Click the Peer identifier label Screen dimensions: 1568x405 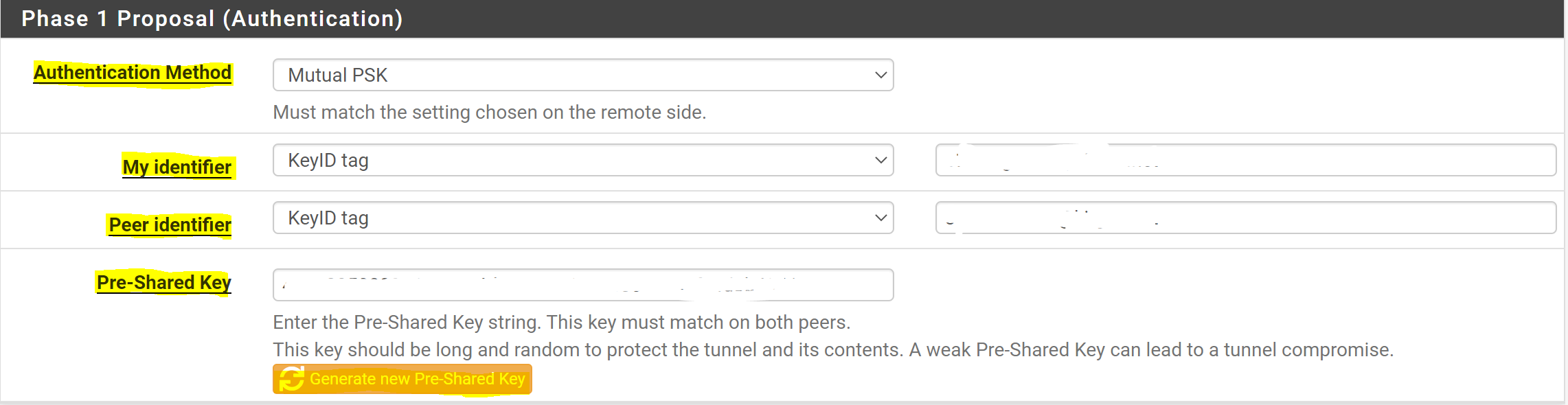(170, 224)
